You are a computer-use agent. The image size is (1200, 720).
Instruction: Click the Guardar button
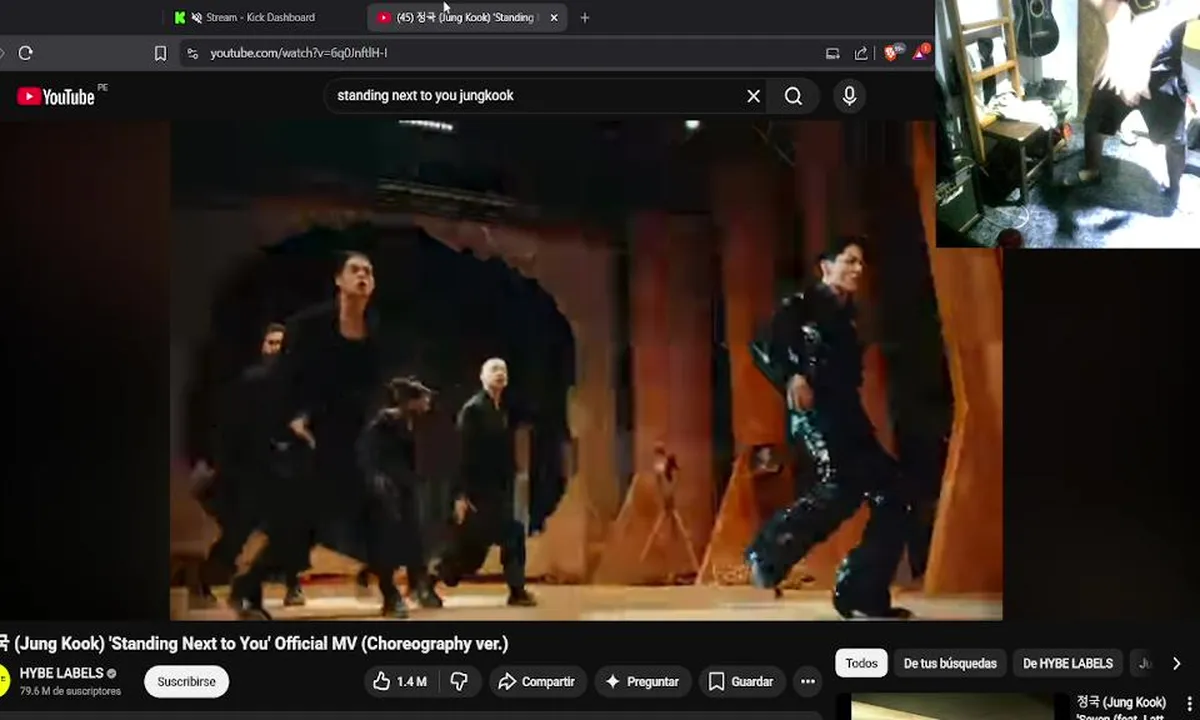[742, 682]
